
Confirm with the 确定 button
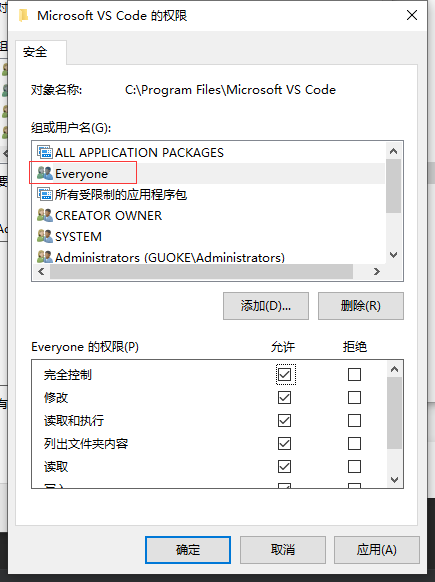[188, 550]
